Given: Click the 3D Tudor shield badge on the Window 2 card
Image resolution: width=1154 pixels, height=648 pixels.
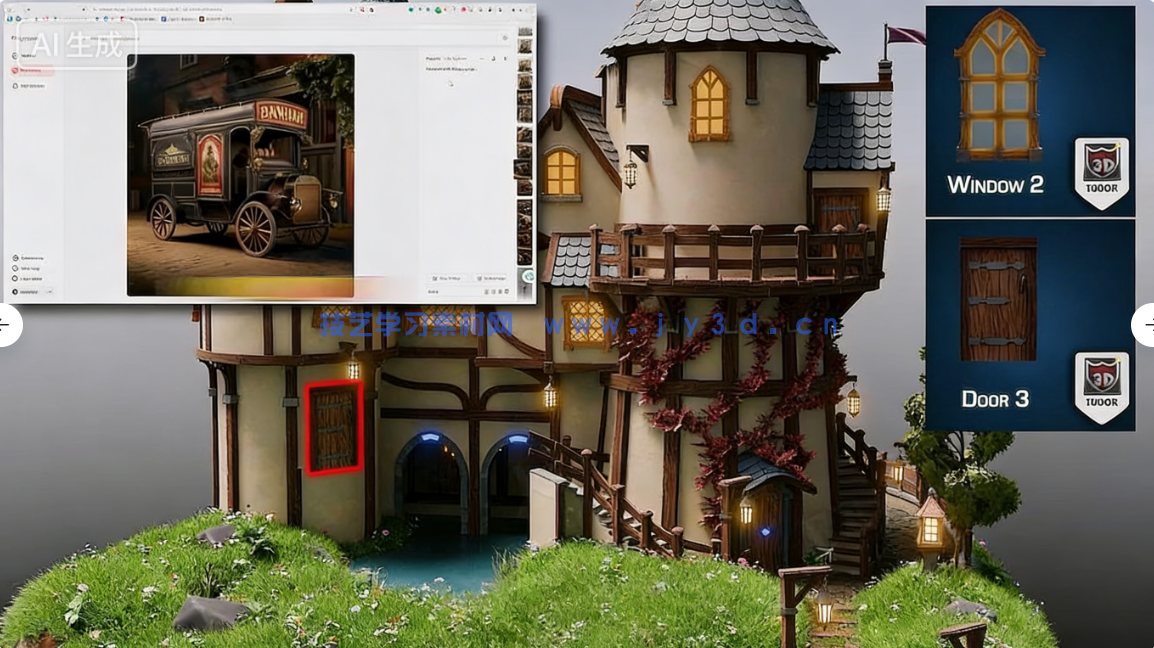Looking at the screenshot, I should [1101, 172].
